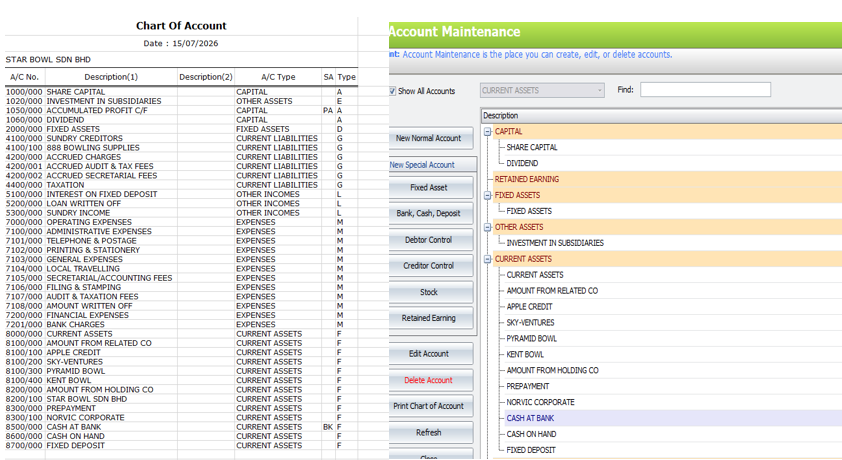This screenshot has height=460, width=842.
Task: Click account number 8500/000 in report
Action: point(24,427)
